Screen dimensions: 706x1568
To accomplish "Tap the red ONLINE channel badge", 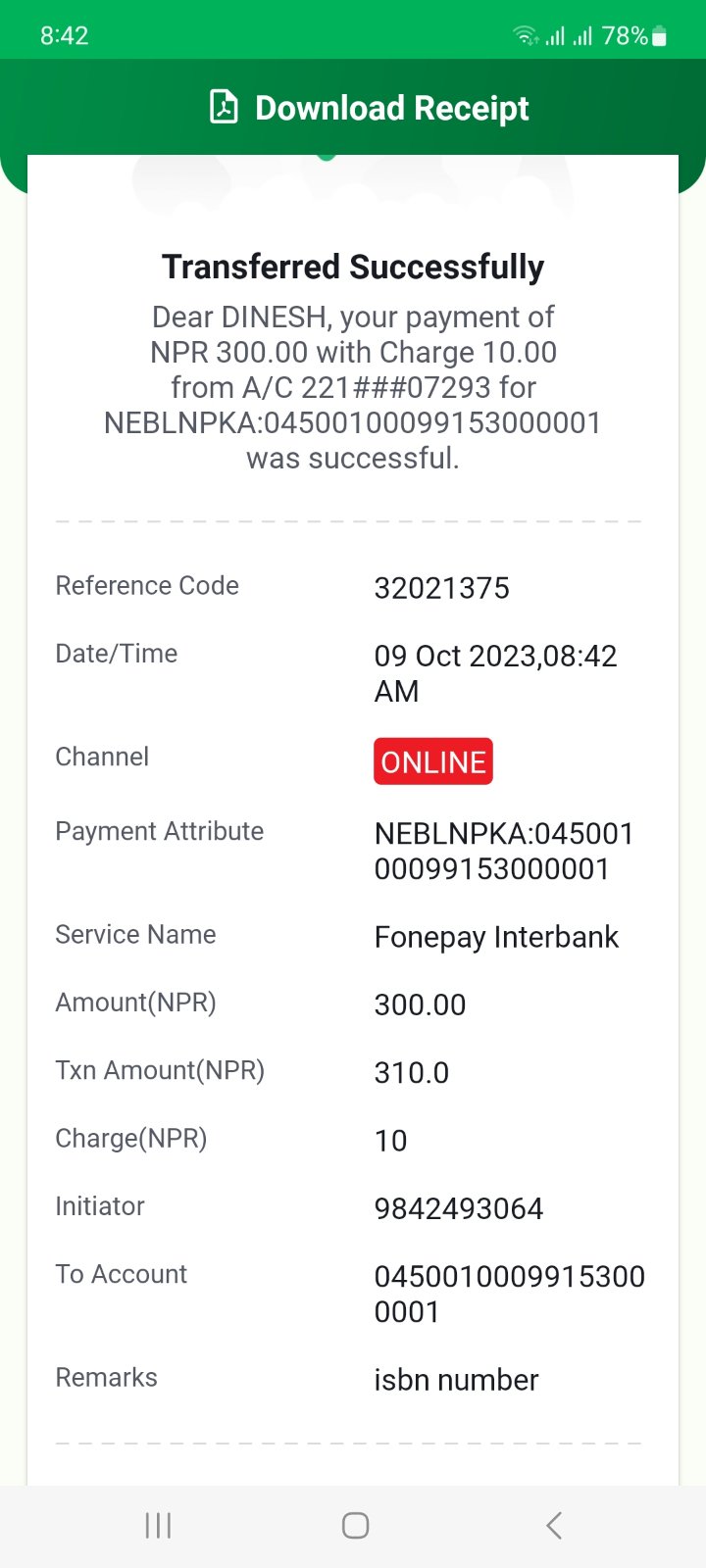I will 432,761.
